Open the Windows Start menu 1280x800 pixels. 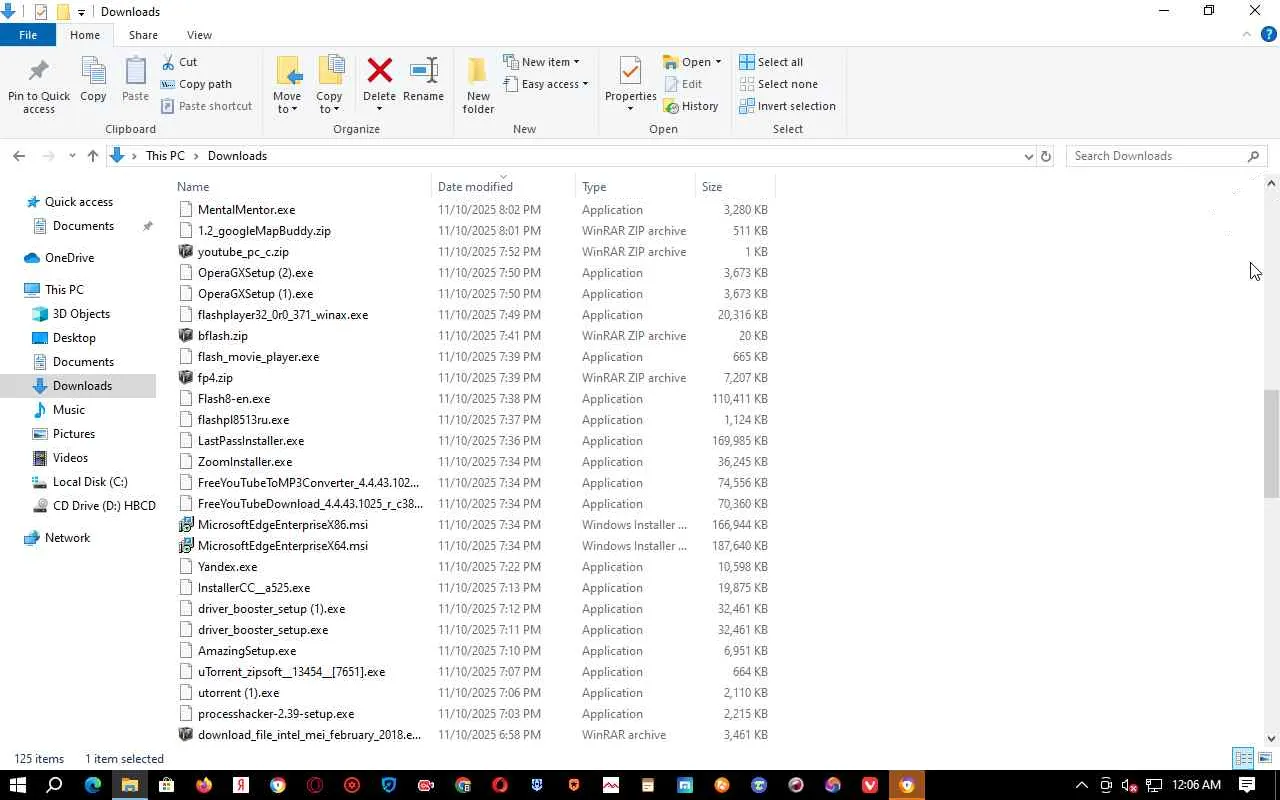tap(17, 785)
